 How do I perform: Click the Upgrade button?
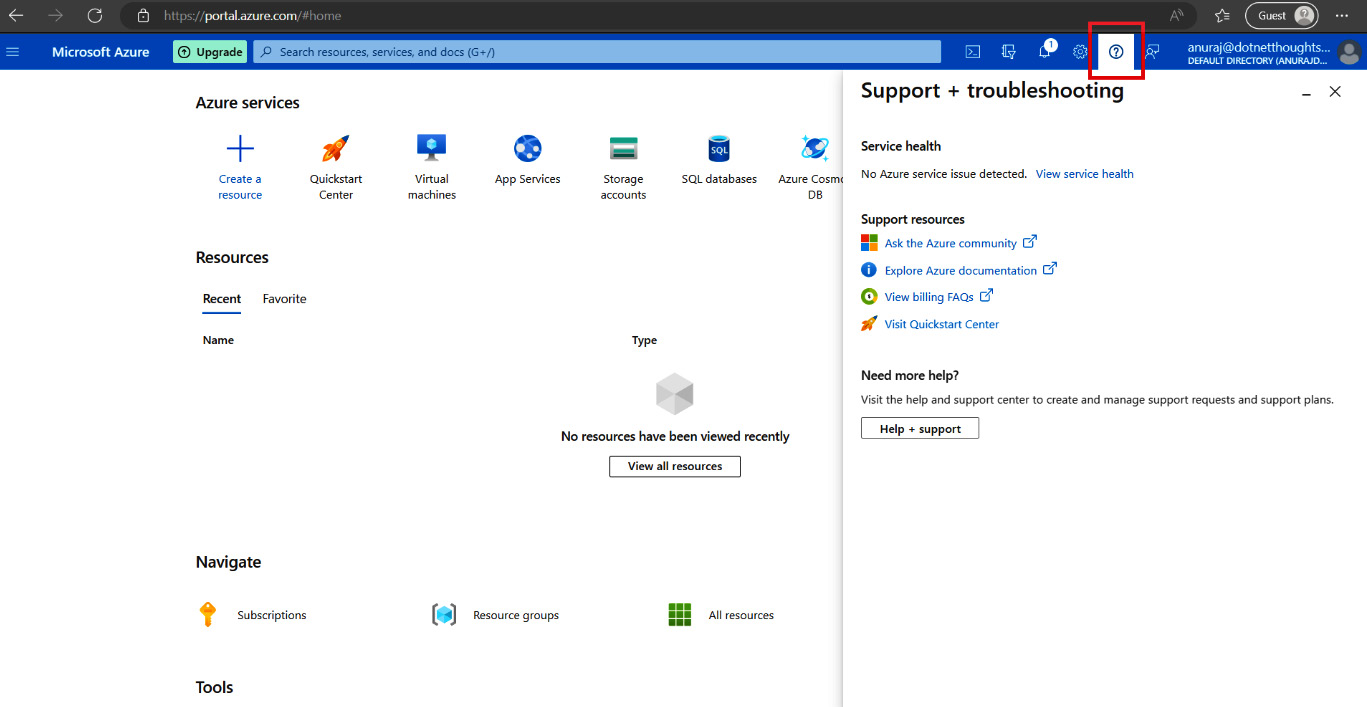pos(210,52)
